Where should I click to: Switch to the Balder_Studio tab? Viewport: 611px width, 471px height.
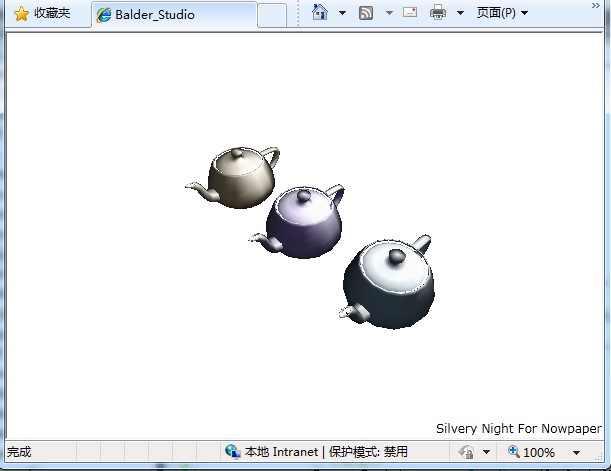tap(174, 15)
